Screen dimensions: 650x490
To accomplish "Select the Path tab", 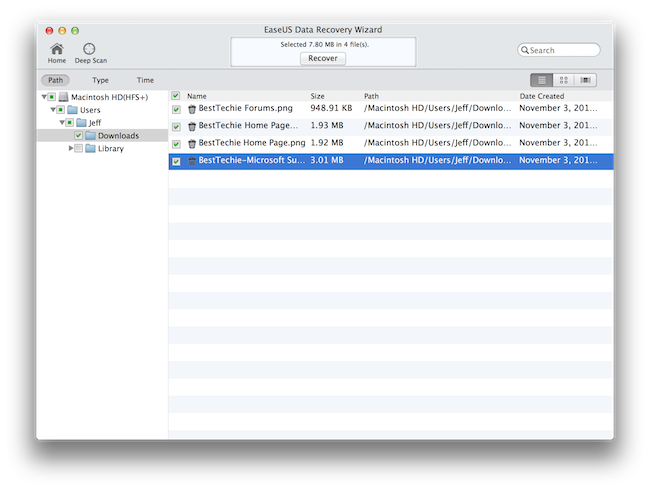I will (x=56, y=80).
